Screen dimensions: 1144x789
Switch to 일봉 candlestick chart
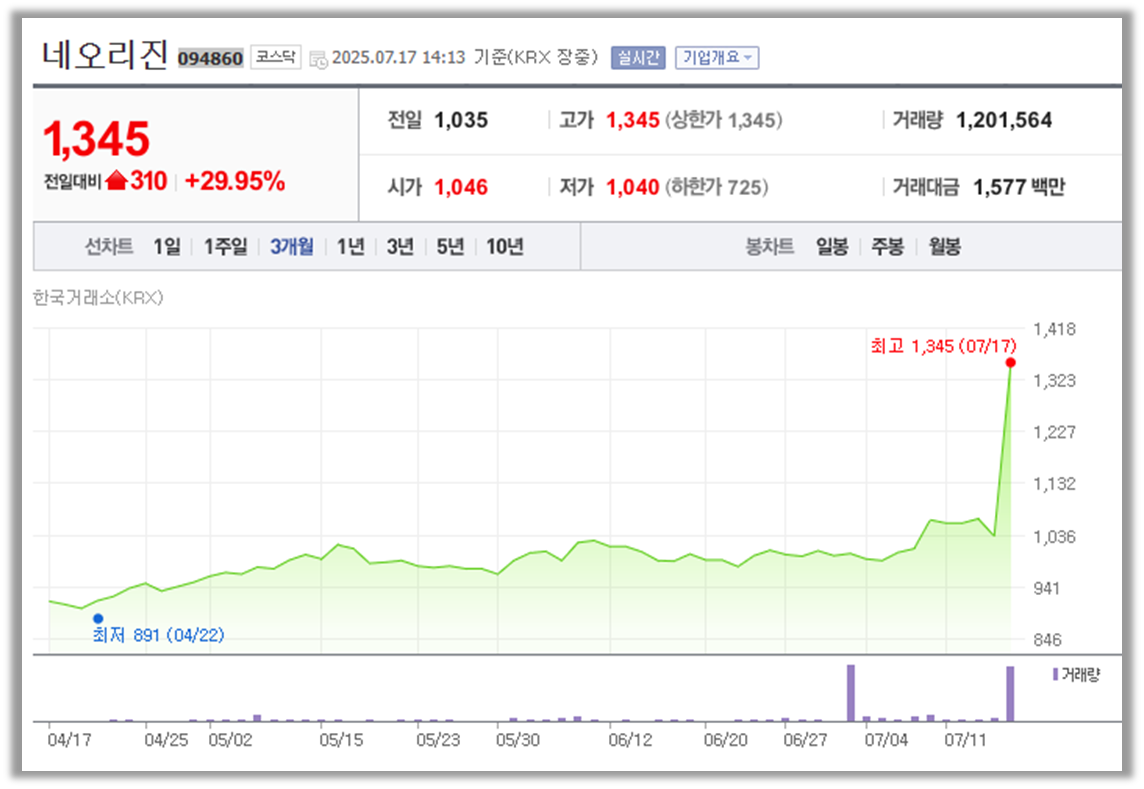point(832,247)
